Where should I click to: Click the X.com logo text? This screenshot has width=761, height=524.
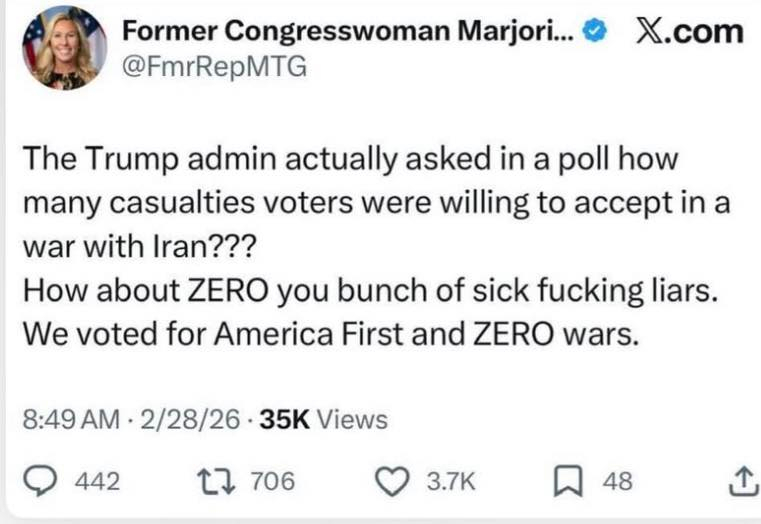pyautogui.click(x=690, y=32)
